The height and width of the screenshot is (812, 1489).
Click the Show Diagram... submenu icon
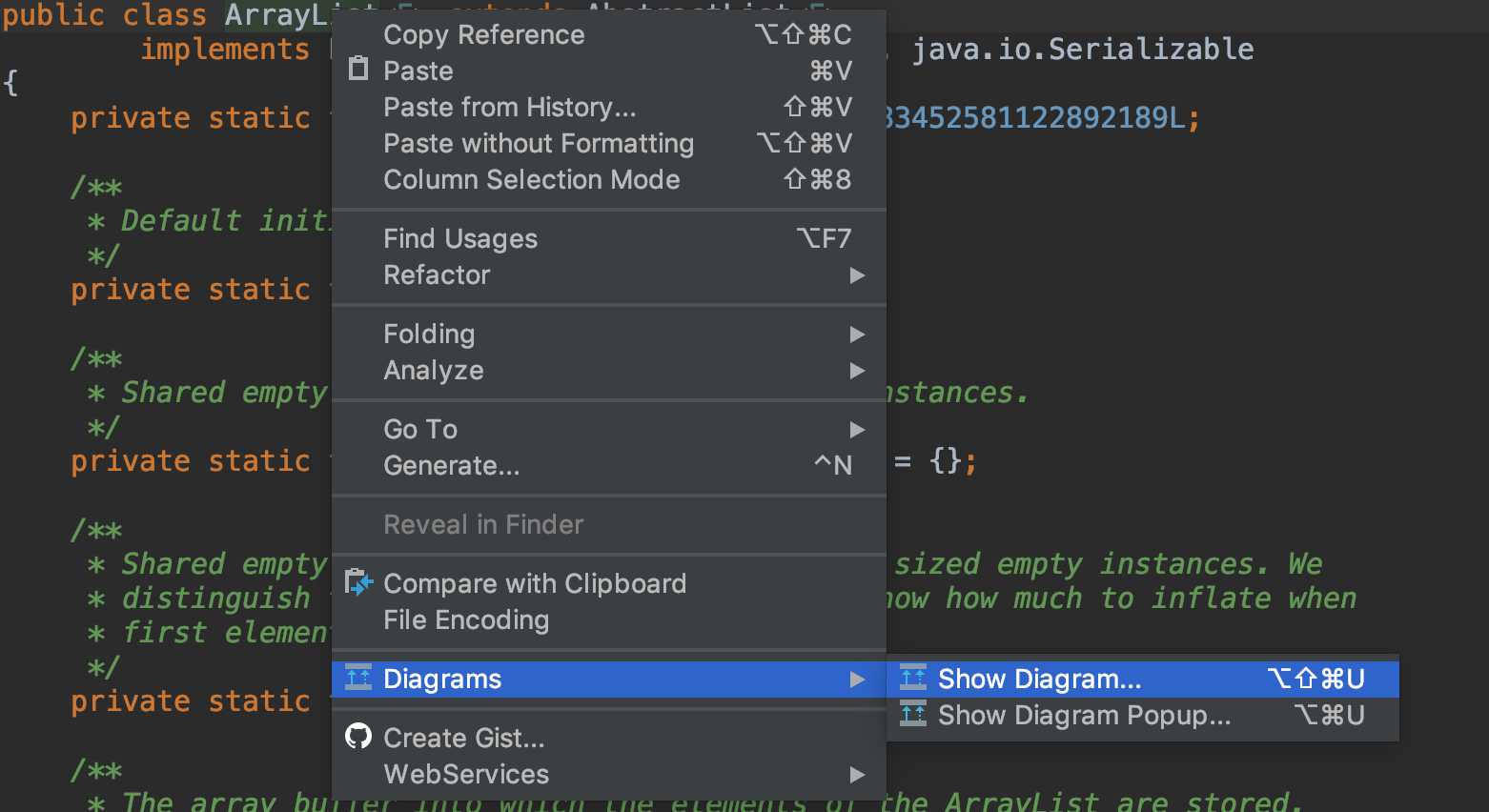(913, 678)
